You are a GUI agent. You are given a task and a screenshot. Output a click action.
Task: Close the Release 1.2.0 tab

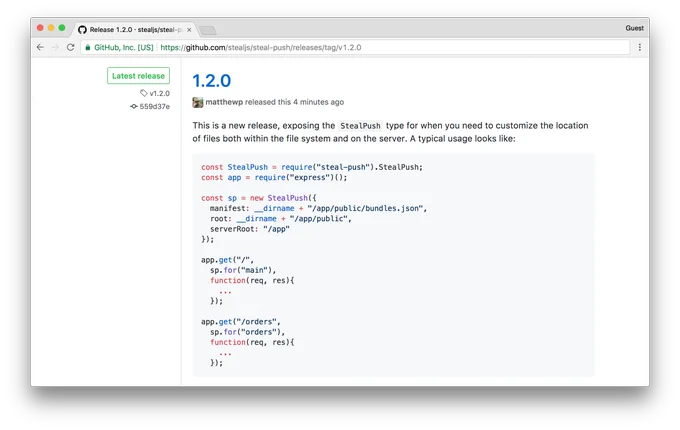(189, 30)
